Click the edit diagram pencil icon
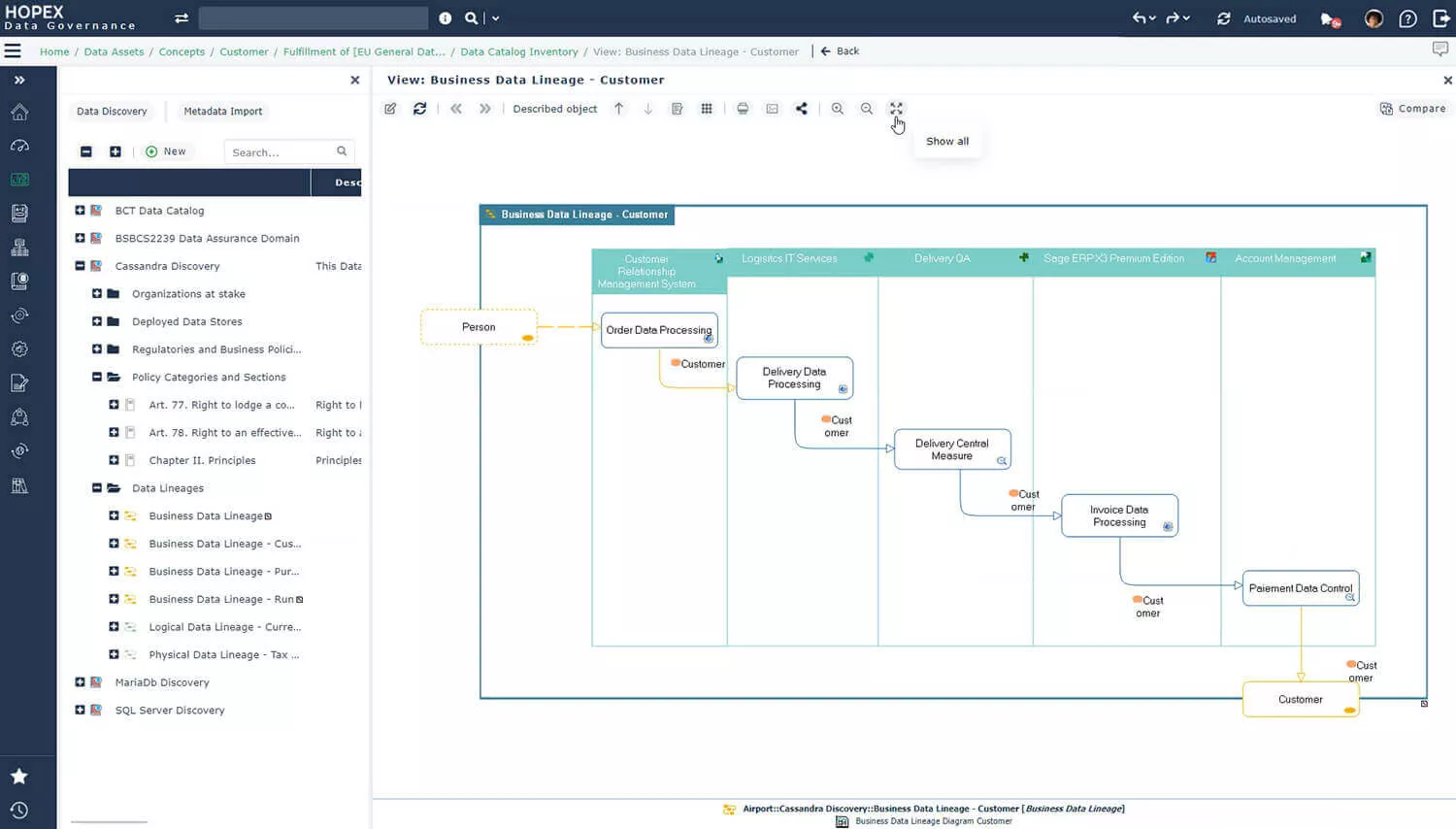Screen dimensions: 1456x829 390,109
